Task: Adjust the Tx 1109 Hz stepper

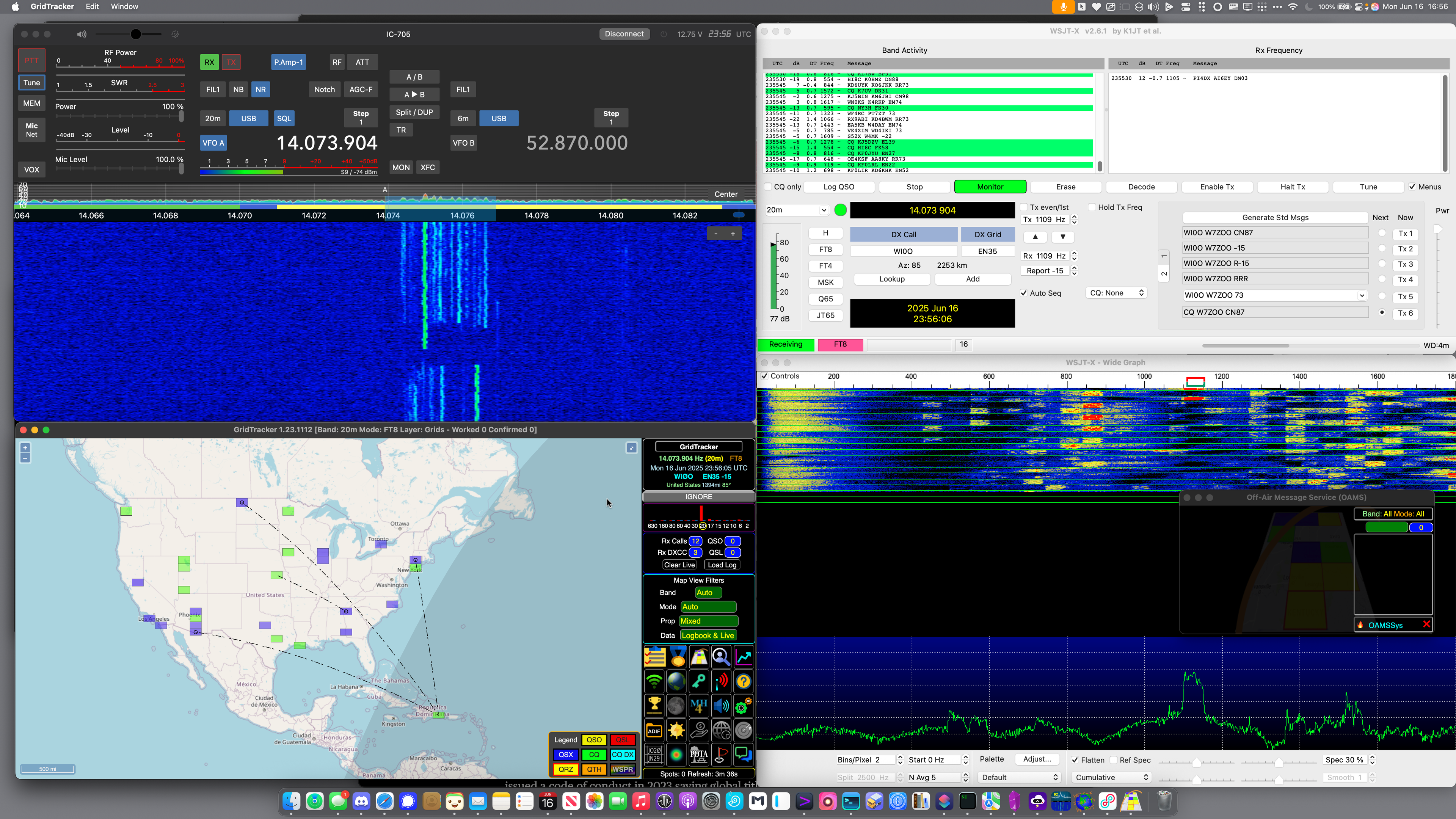Action: pyautogui.click(x=1074, y=219)
